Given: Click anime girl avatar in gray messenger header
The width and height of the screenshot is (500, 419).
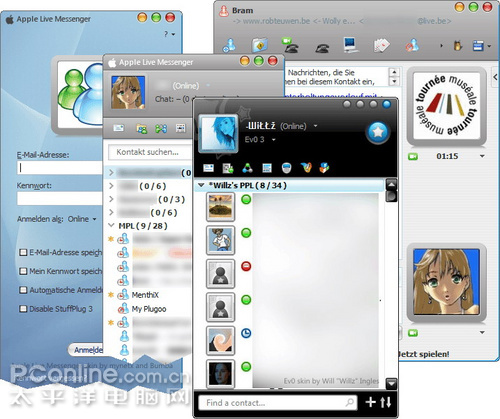Looking at the screenshot, I should tap(128, 93).
